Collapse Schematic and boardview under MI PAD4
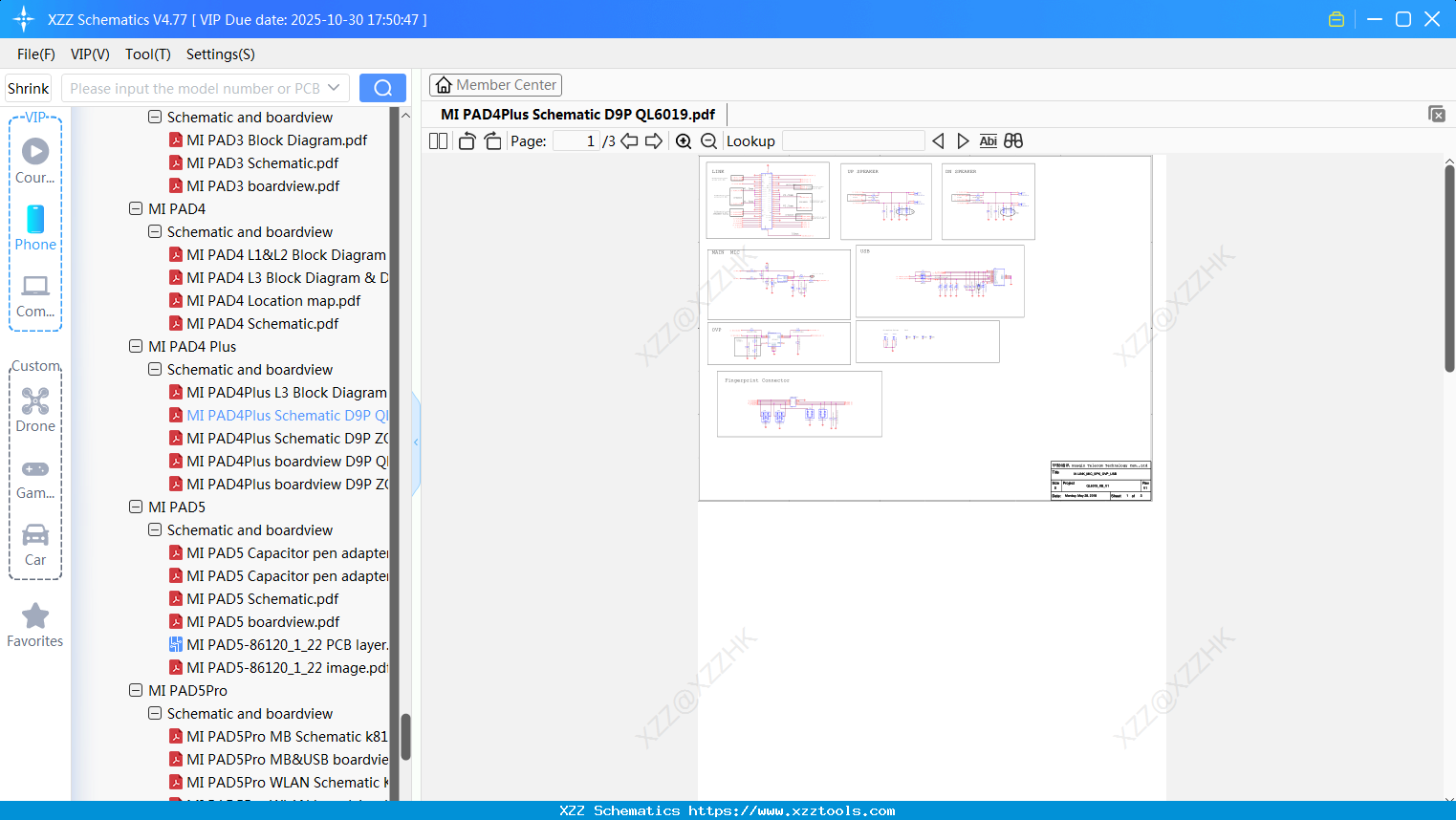 tap(155, 231)
